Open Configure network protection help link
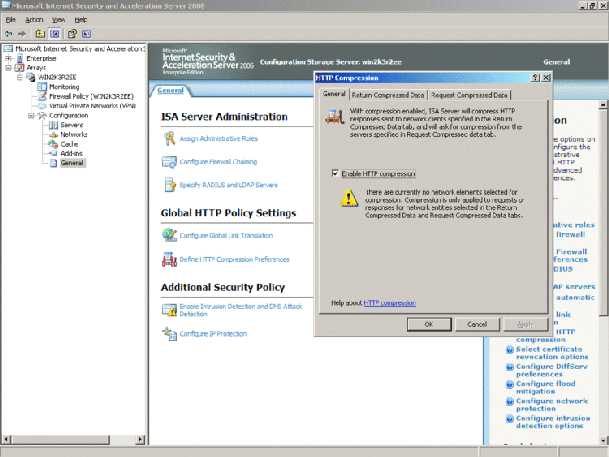Image resolution: width=609 pixels, height=457 pixels. (552, 405)
